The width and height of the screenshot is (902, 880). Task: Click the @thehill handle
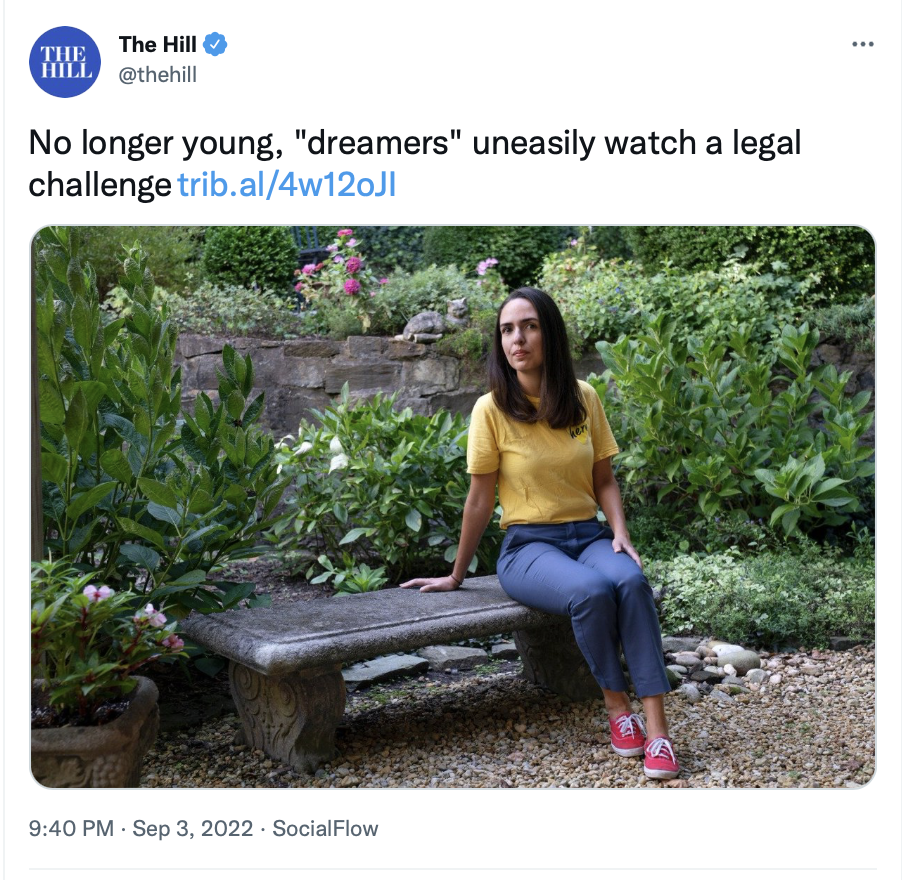tap(158, 75)
